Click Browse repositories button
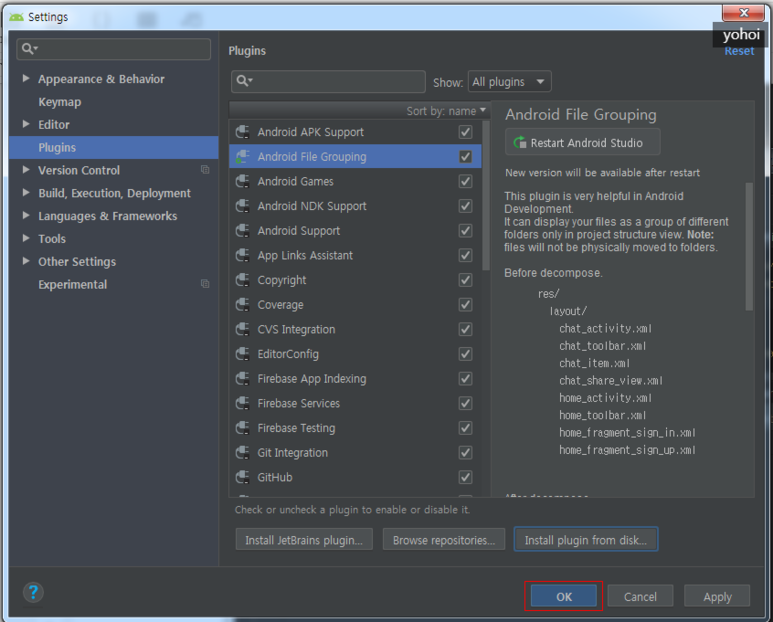Screen dimensions: 773x622 click(444, 540)
